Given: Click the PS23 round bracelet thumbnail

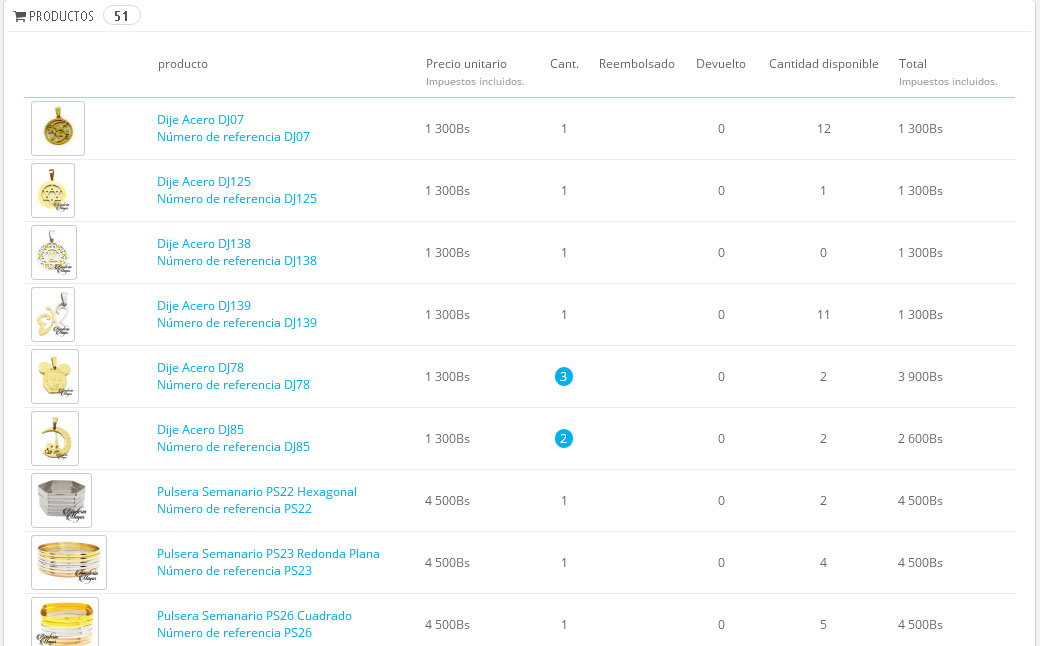Looking at the screenshot, I should [69, 562].
